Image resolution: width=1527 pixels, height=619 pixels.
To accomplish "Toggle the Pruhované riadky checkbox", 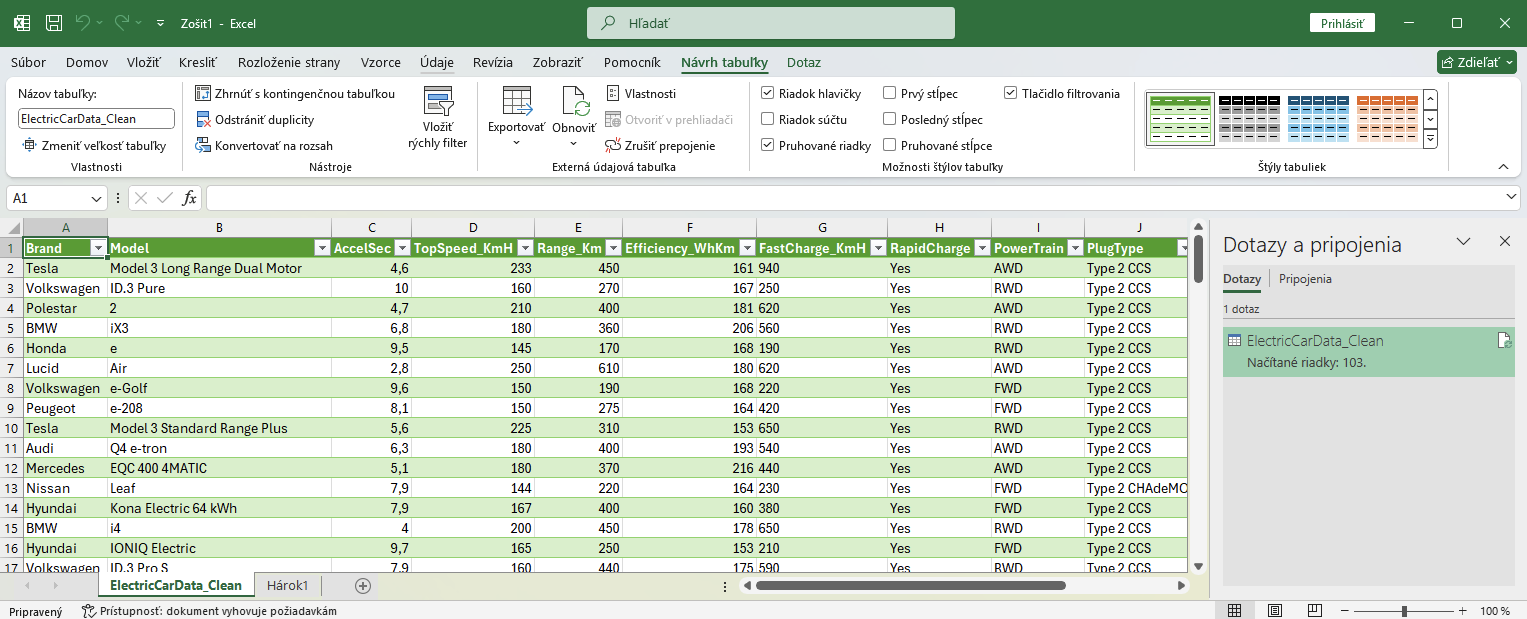I will click(768, 145).
